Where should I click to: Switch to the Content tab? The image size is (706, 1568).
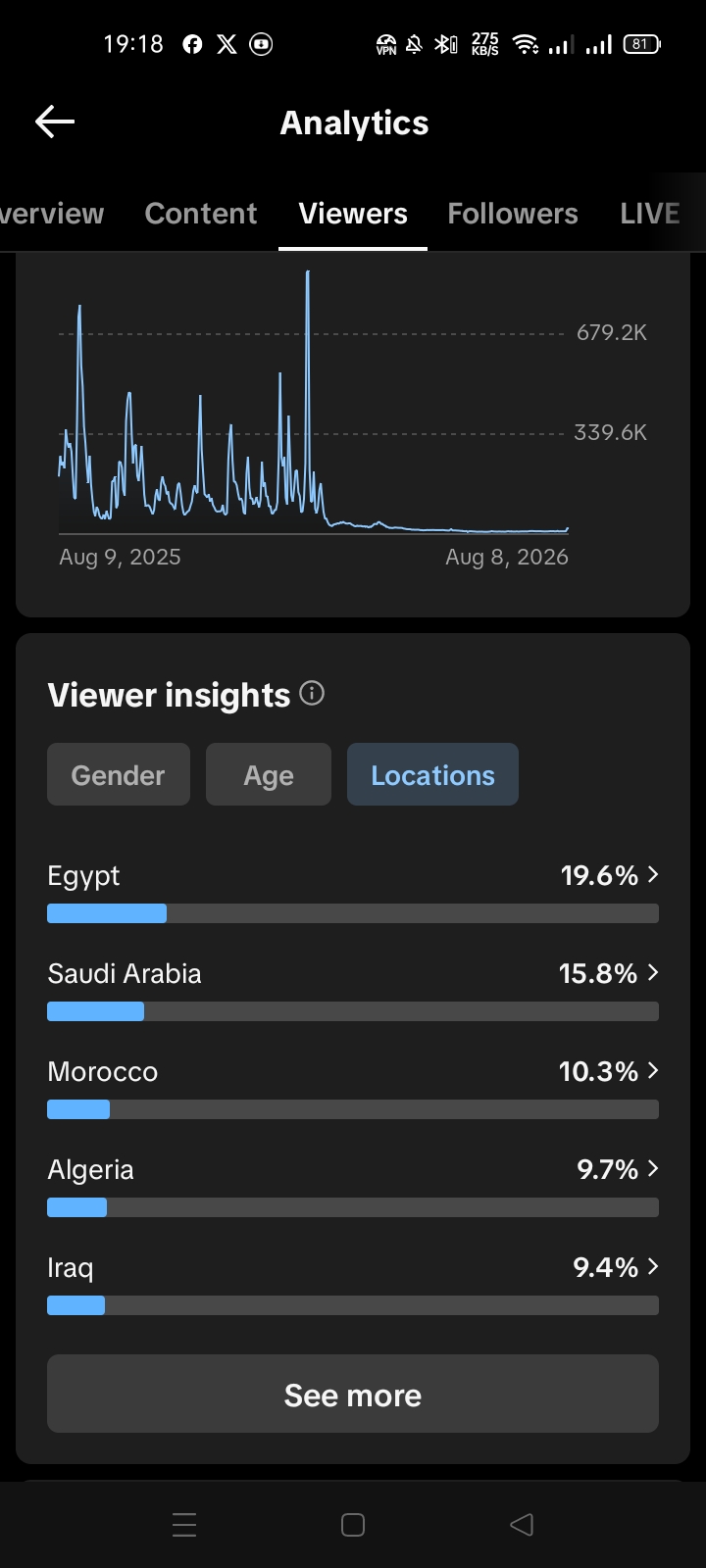tap(201, 214)
